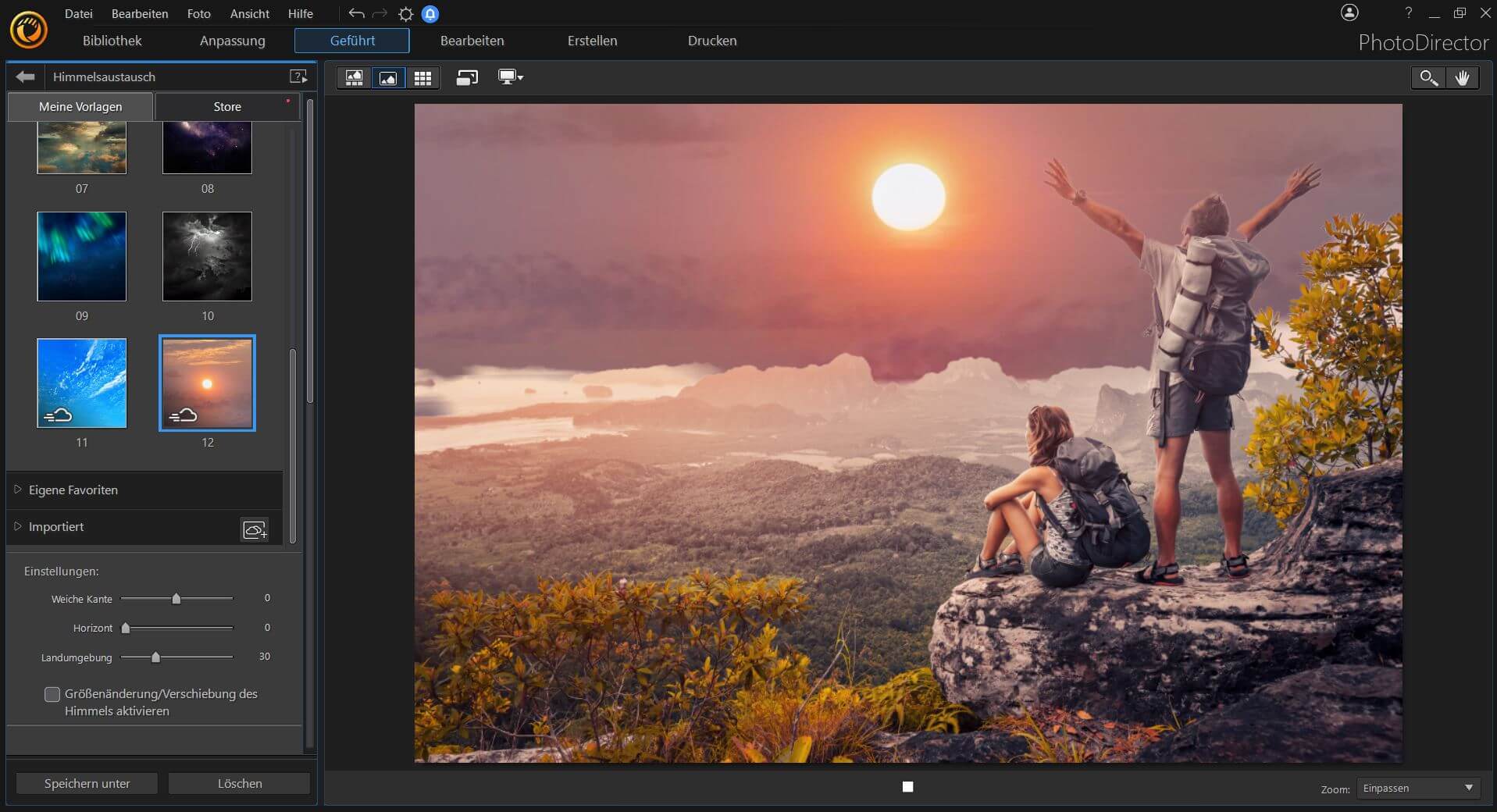Click the Horizont value 0

click(267, 628)
